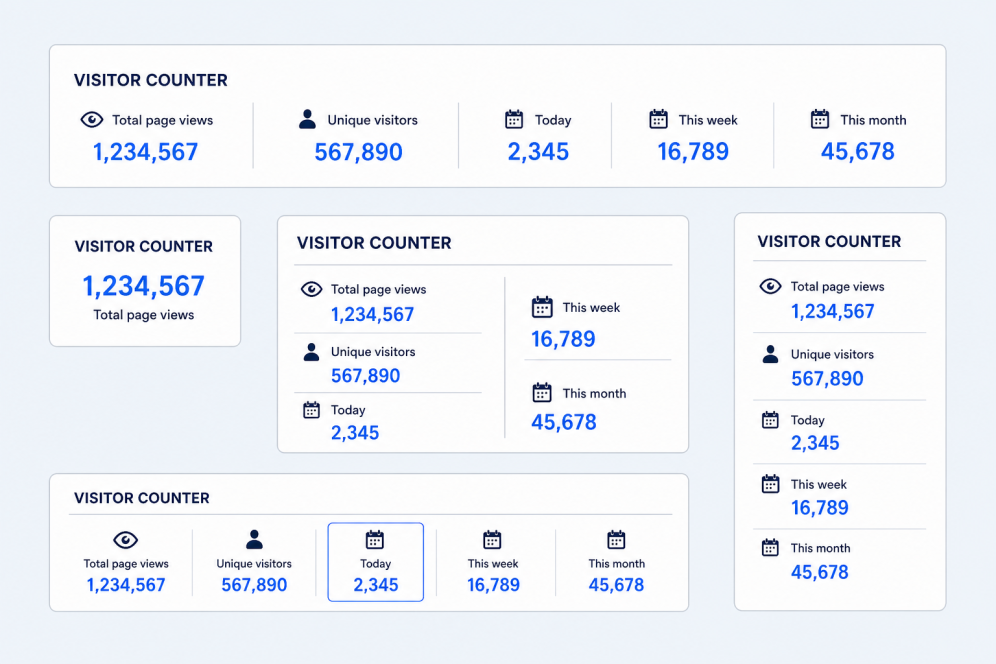Click the eye icon in the bottom horizontal widget
The width and height of the screenshot is (996, 664).
click(x=126, y=540)
